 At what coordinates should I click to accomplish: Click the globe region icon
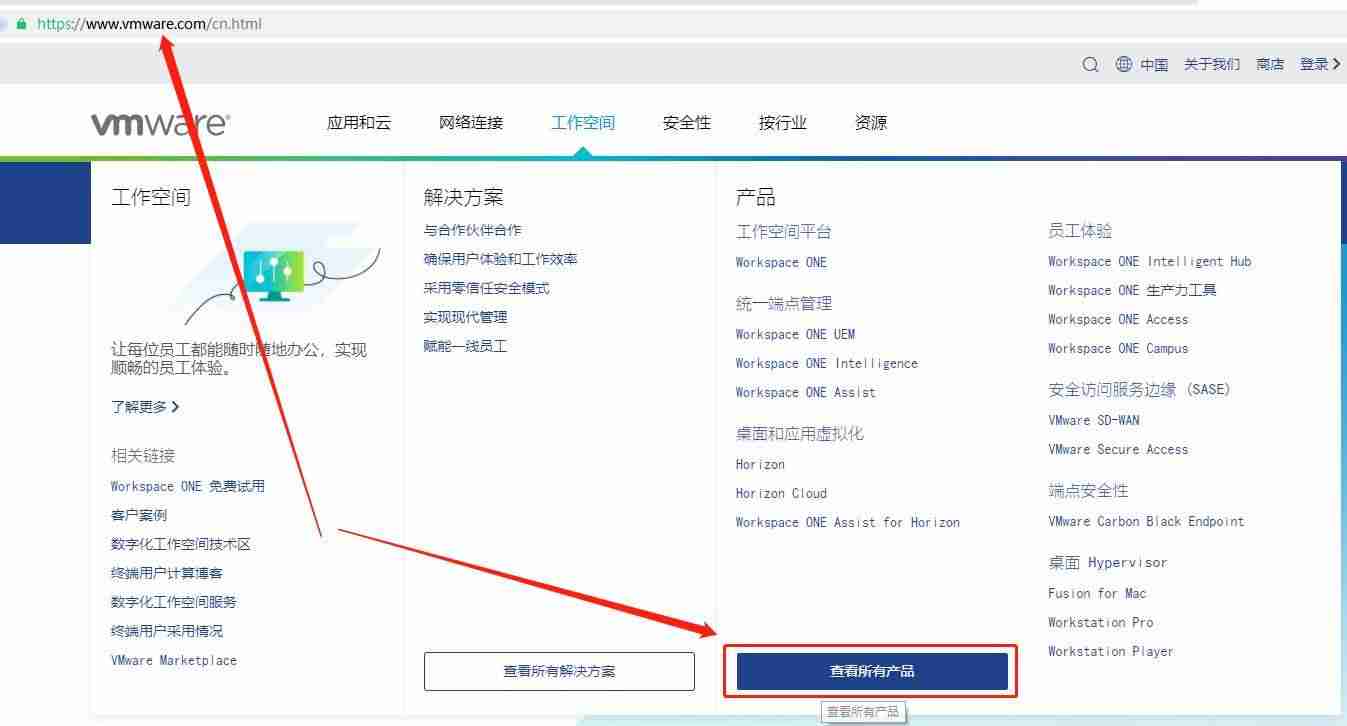click(1124, 64)
